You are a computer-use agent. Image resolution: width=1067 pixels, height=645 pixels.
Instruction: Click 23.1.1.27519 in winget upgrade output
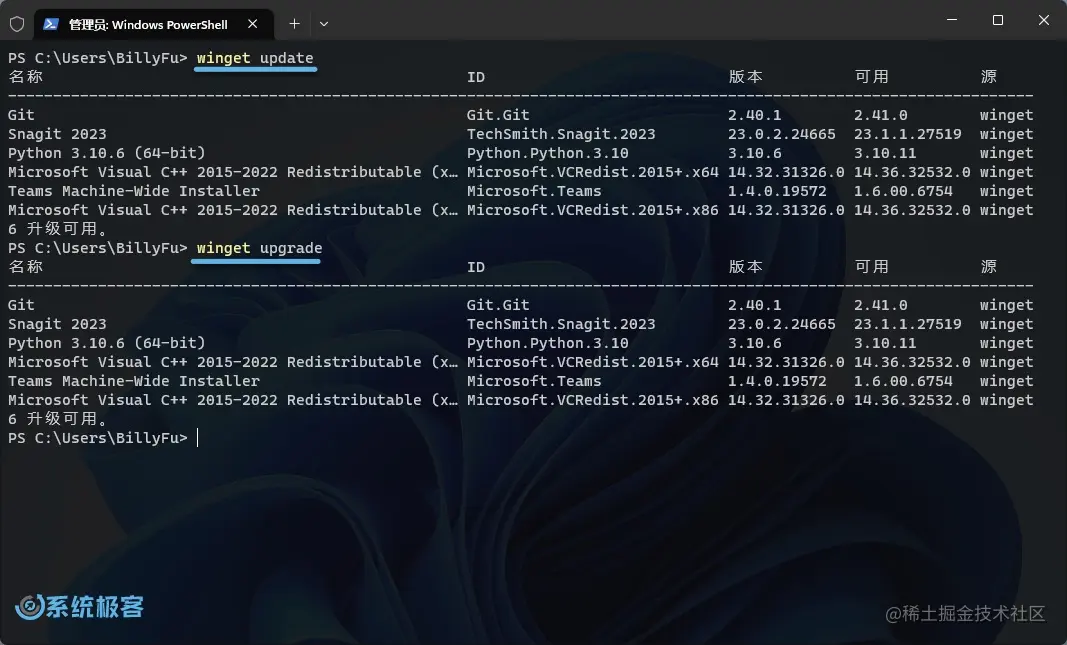pyautogui.click(x=908, y=324)
